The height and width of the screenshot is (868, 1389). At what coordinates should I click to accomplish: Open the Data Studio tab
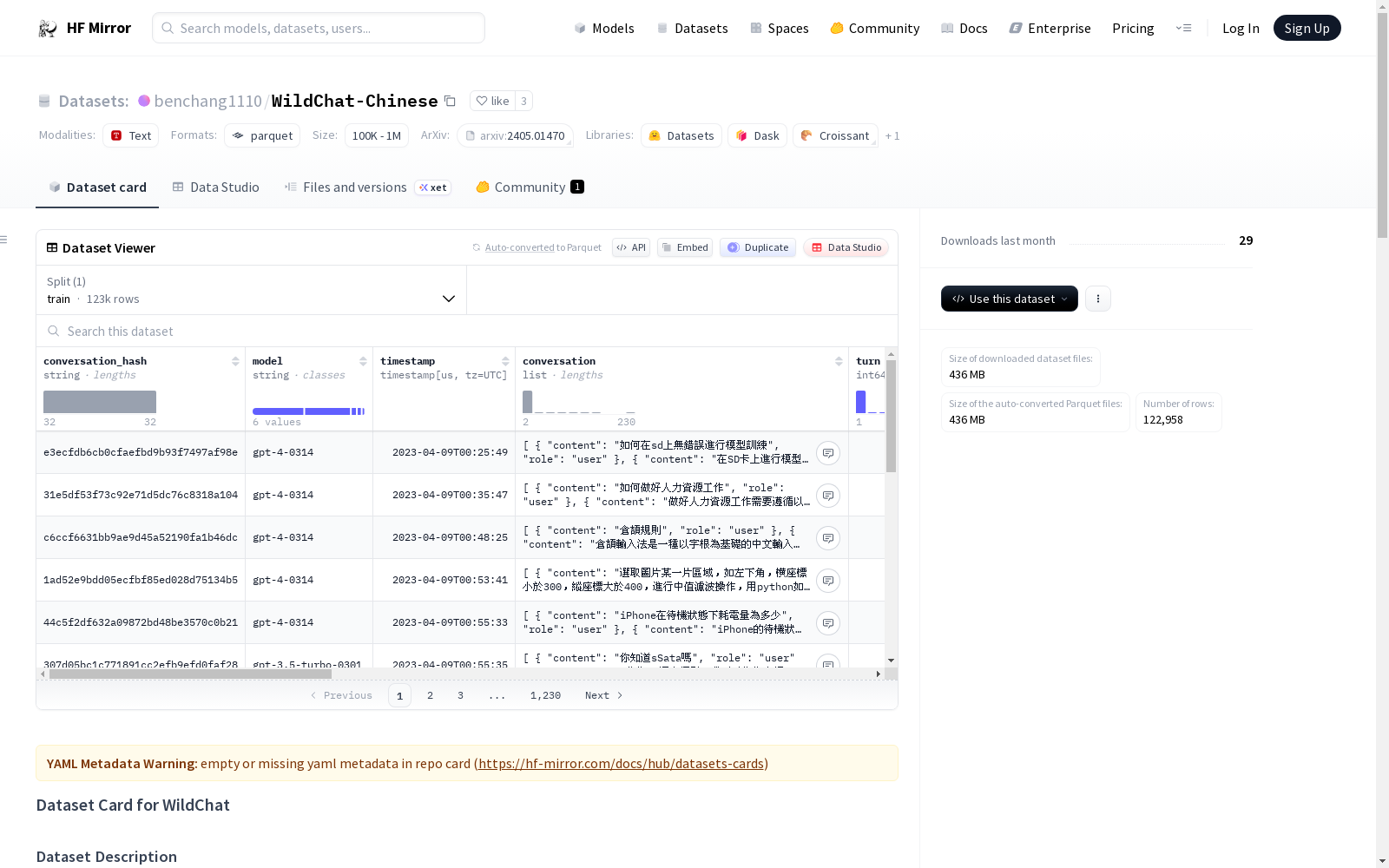tap(215, 187)
